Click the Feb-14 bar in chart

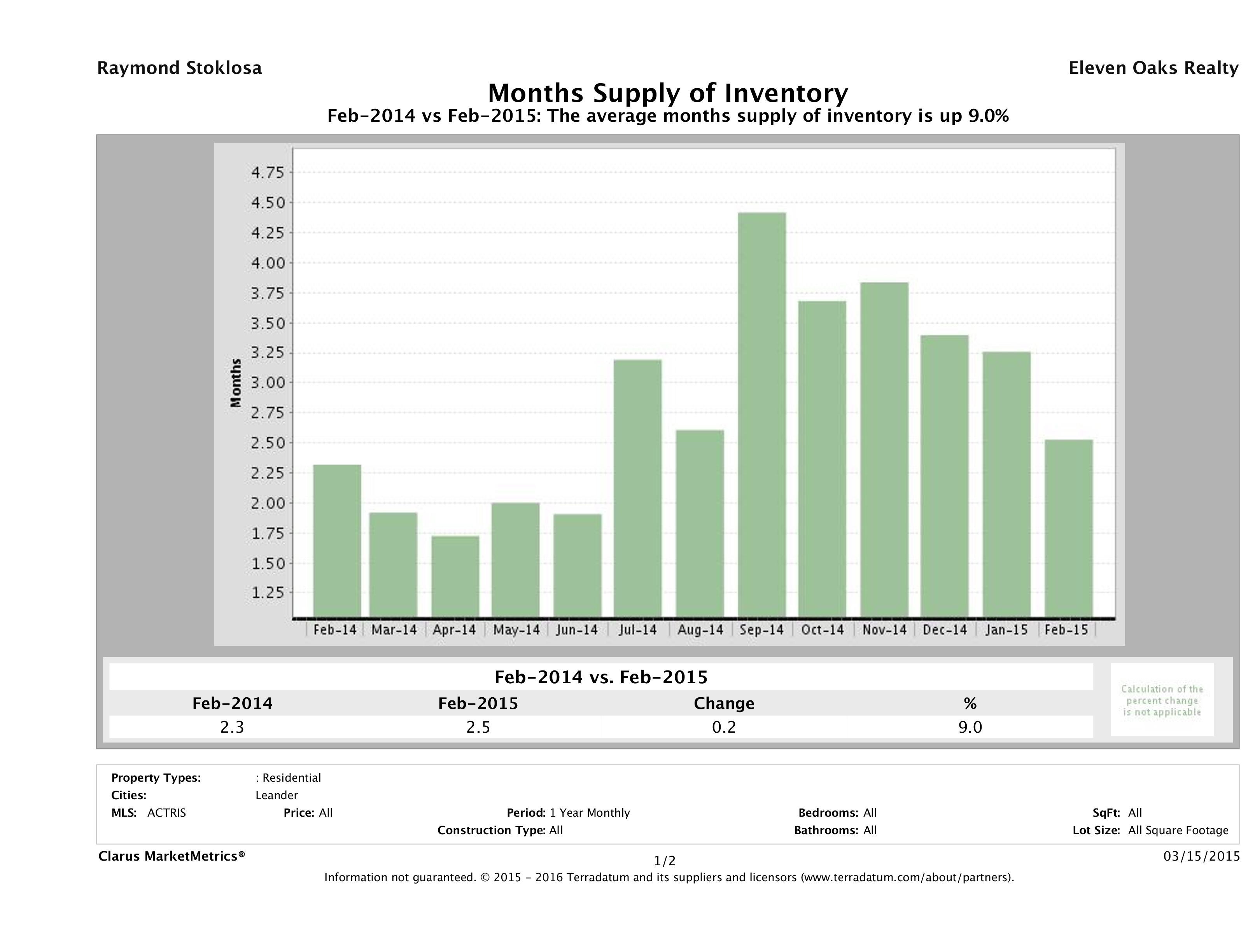click(337, 540)
